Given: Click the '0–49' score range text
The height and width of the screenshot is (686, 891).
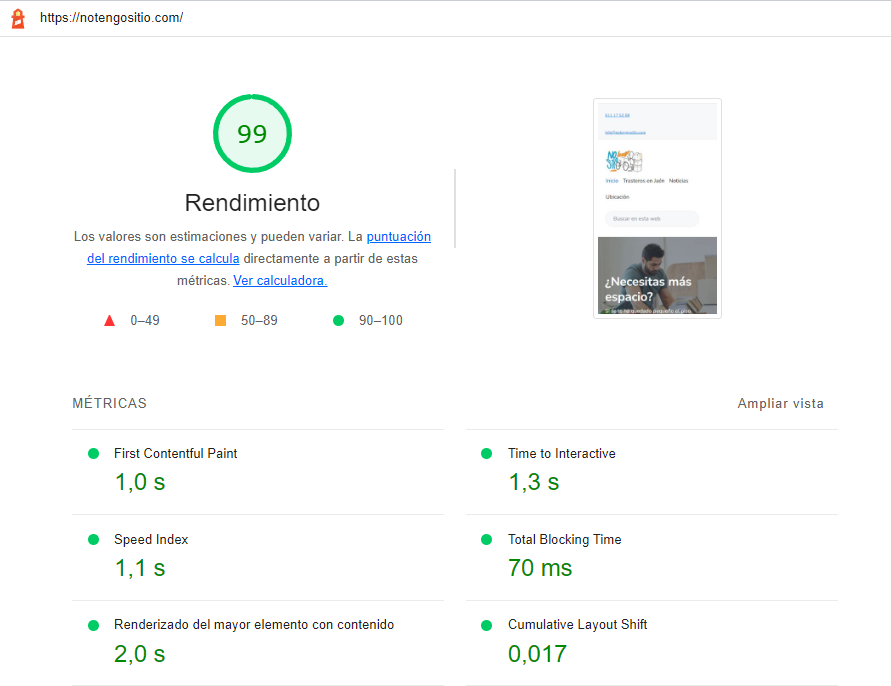Looking at the screenshot, I should pos(145,321).
